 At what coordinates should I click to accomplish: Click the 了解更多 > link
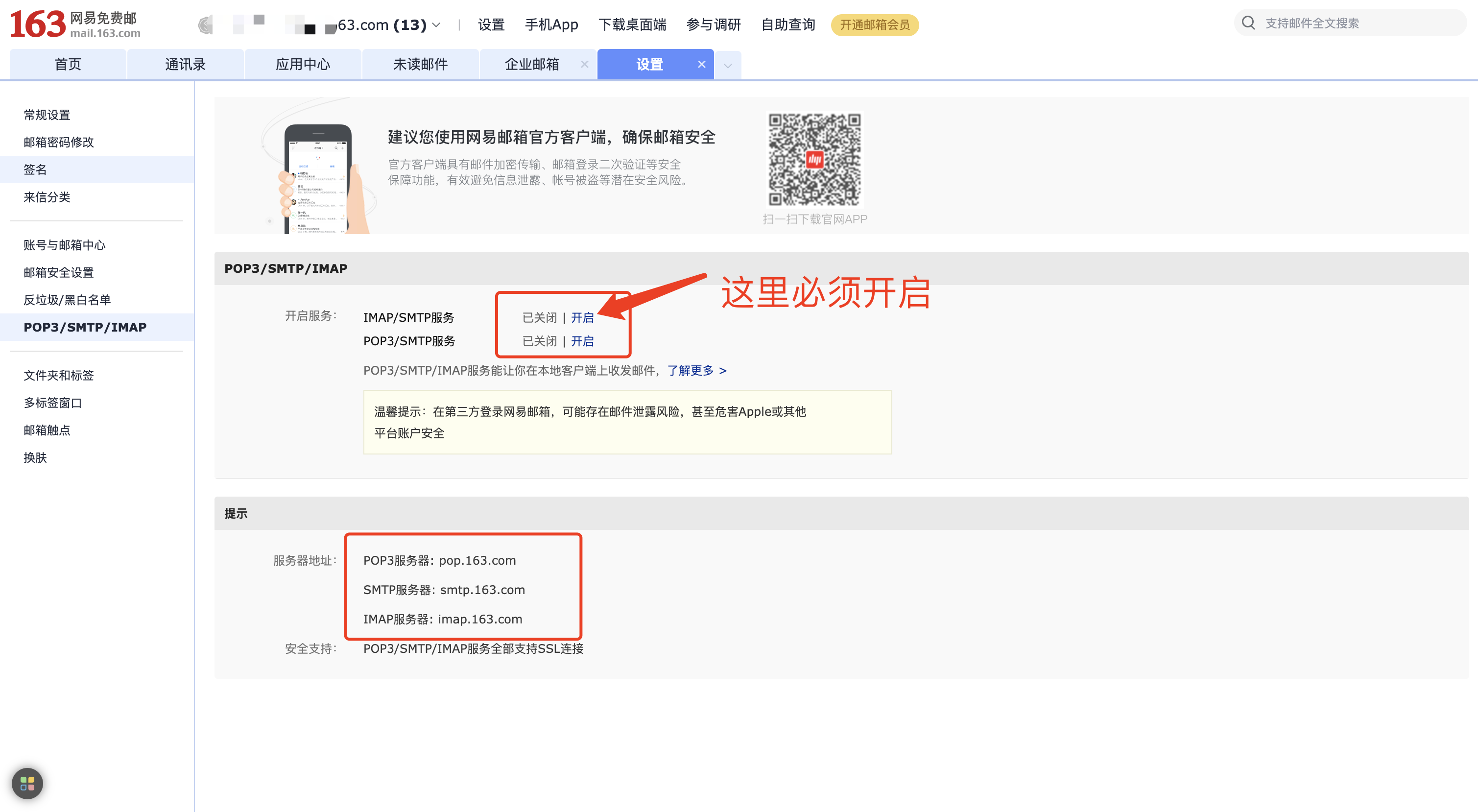click(696, 370)
